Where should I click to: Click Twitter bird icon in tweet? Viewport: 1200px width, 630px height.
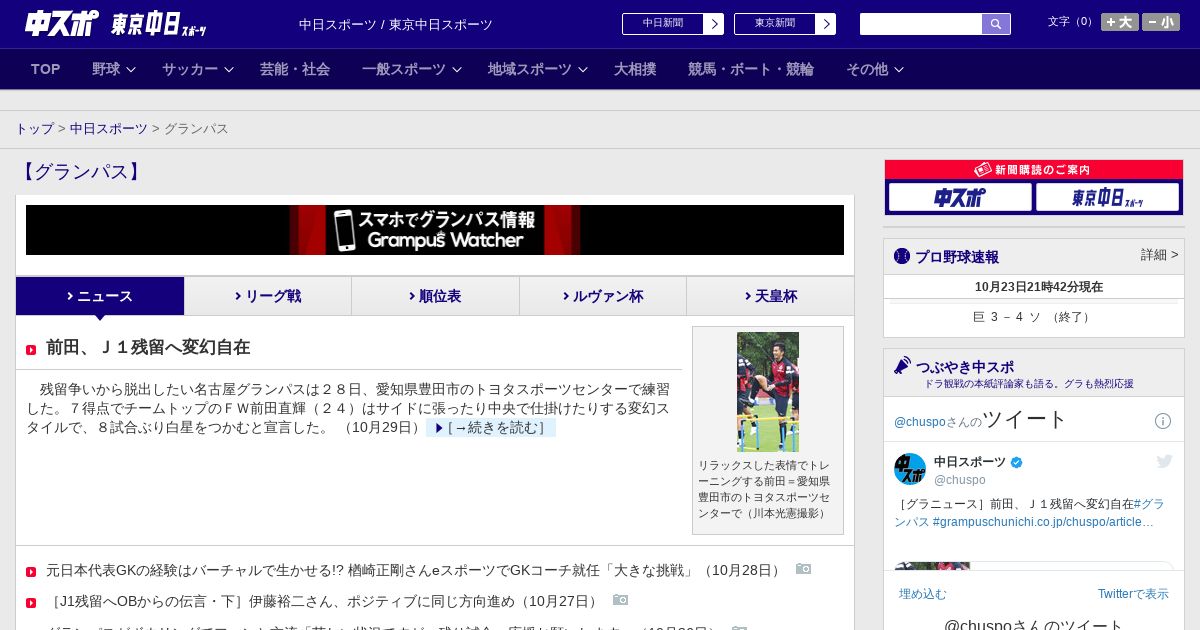(x=1165, y=461)
